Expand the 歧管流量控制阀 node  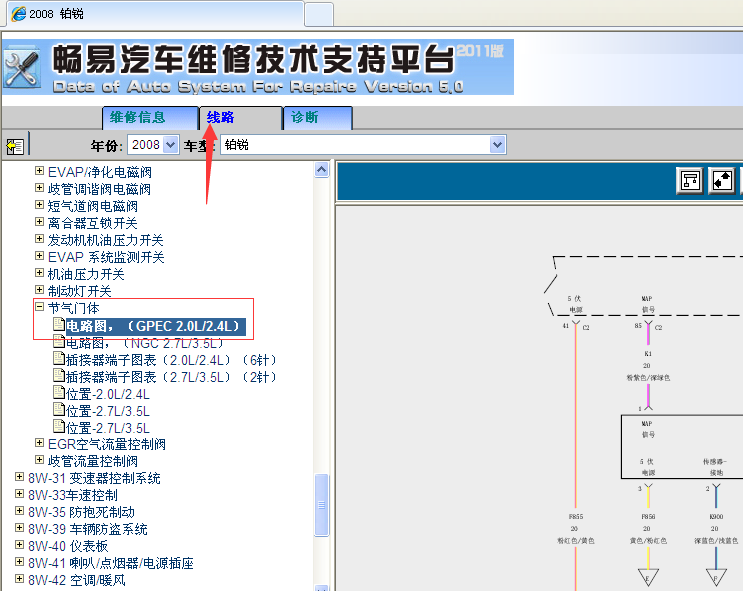[x=39, y=460]
